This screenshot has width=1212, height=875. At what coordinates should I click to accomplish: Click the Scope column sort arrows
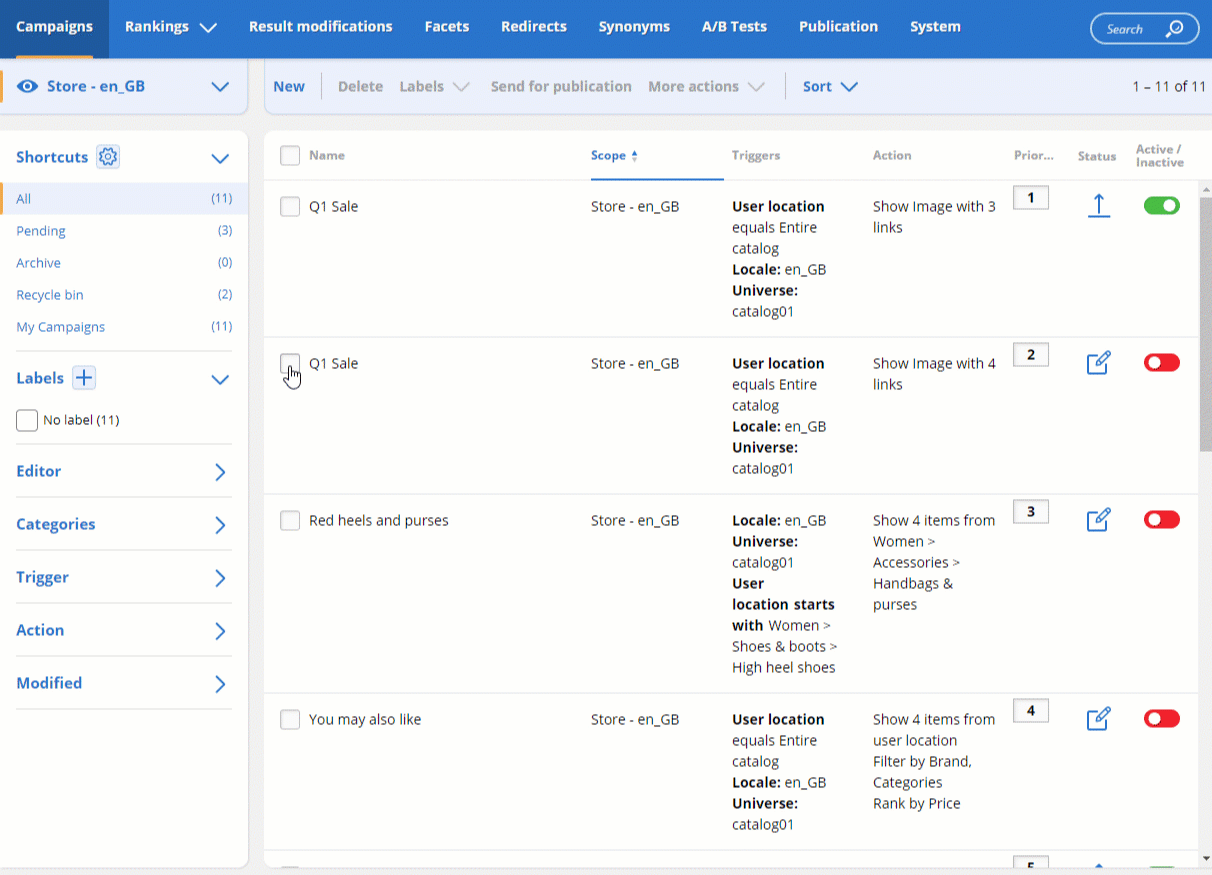634,156
